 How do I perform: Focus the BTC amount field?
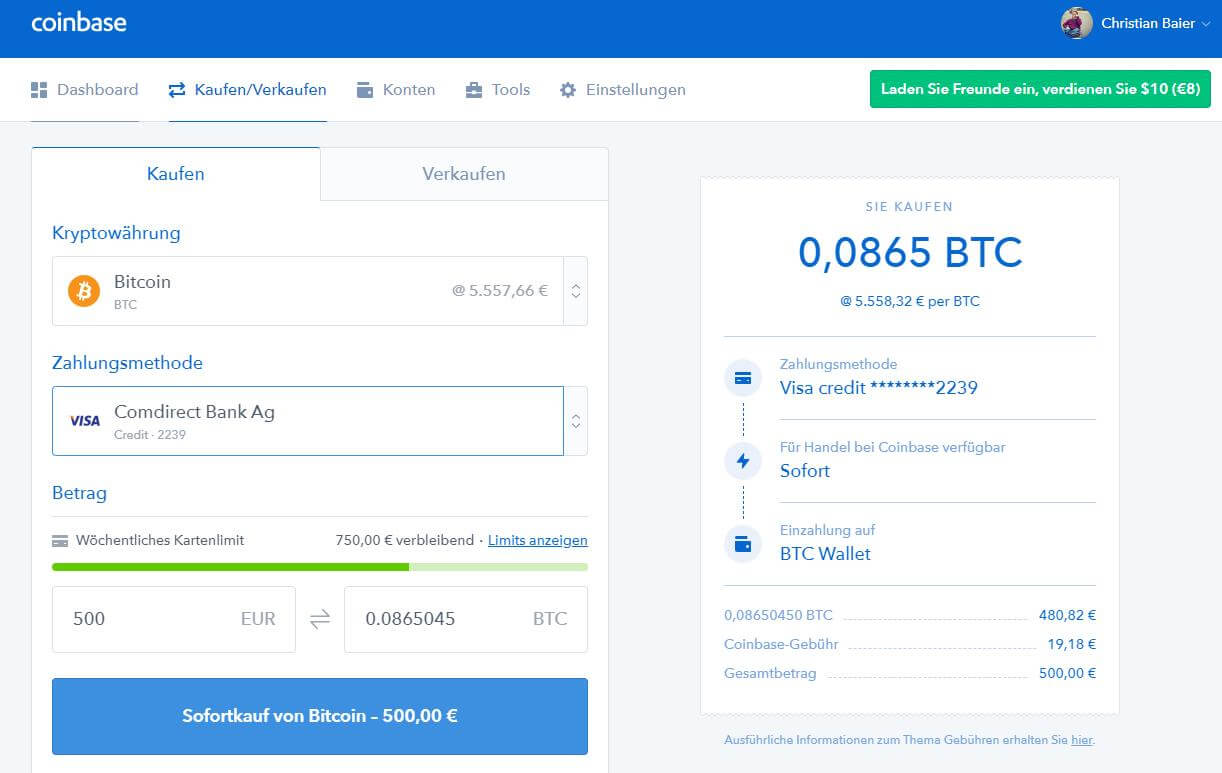point(466,619)
